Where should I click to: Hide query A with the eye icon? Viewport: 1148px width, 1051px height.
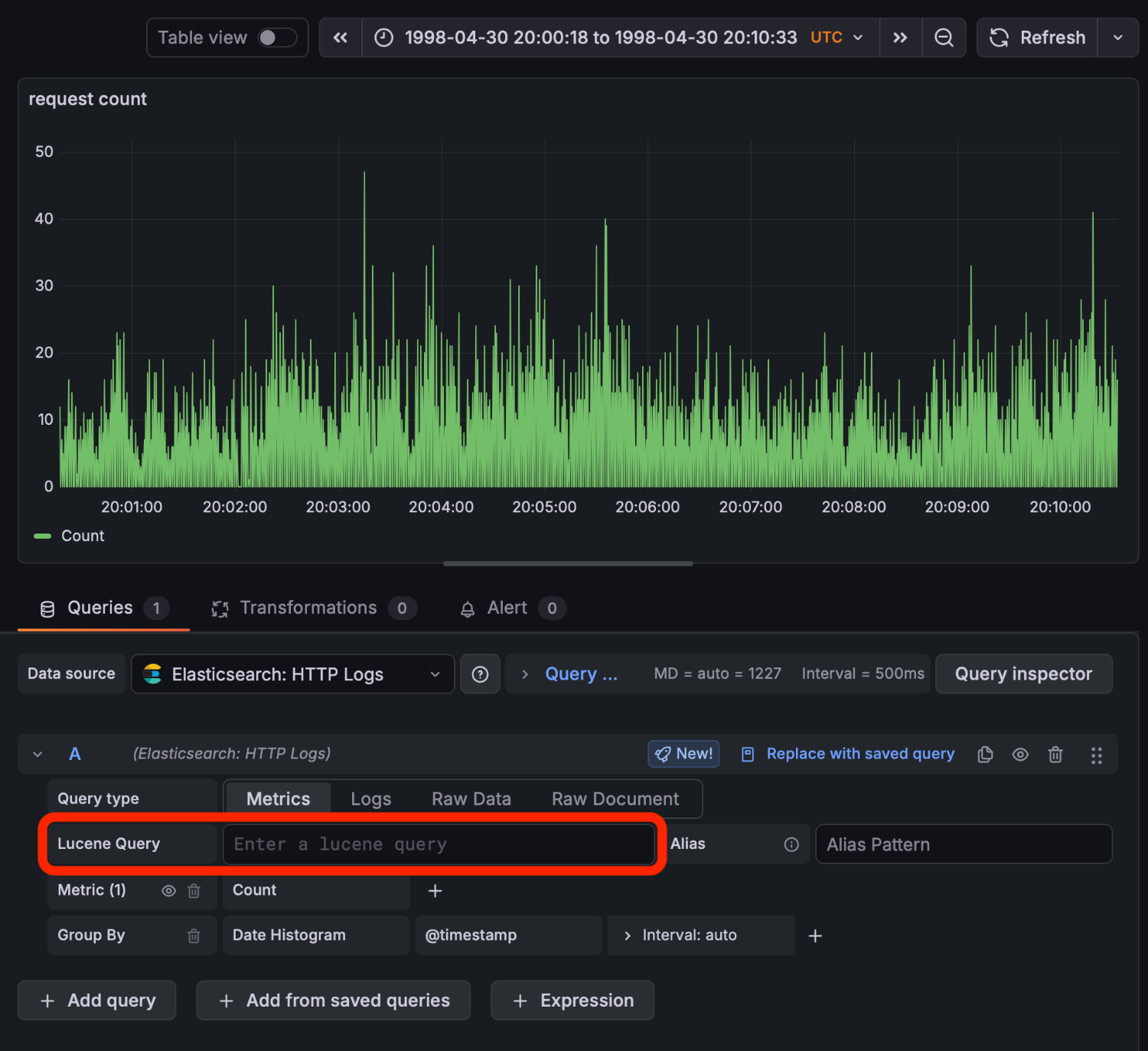tap(1020, 754)
